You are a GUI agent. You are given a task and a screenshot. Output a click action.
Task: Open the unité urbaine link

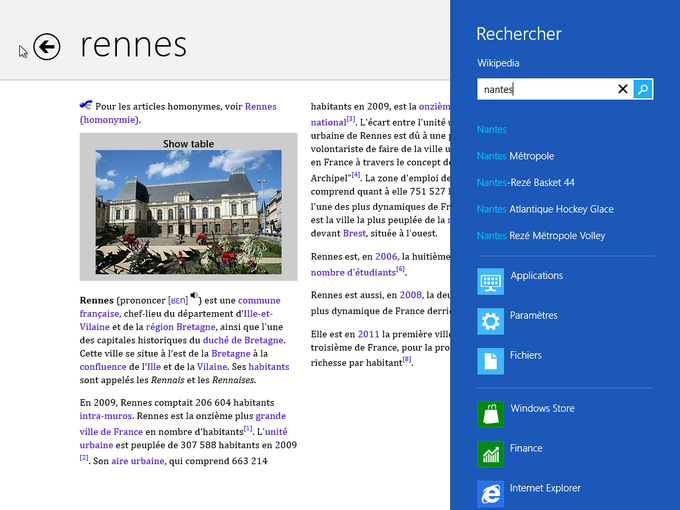(183, 438)
